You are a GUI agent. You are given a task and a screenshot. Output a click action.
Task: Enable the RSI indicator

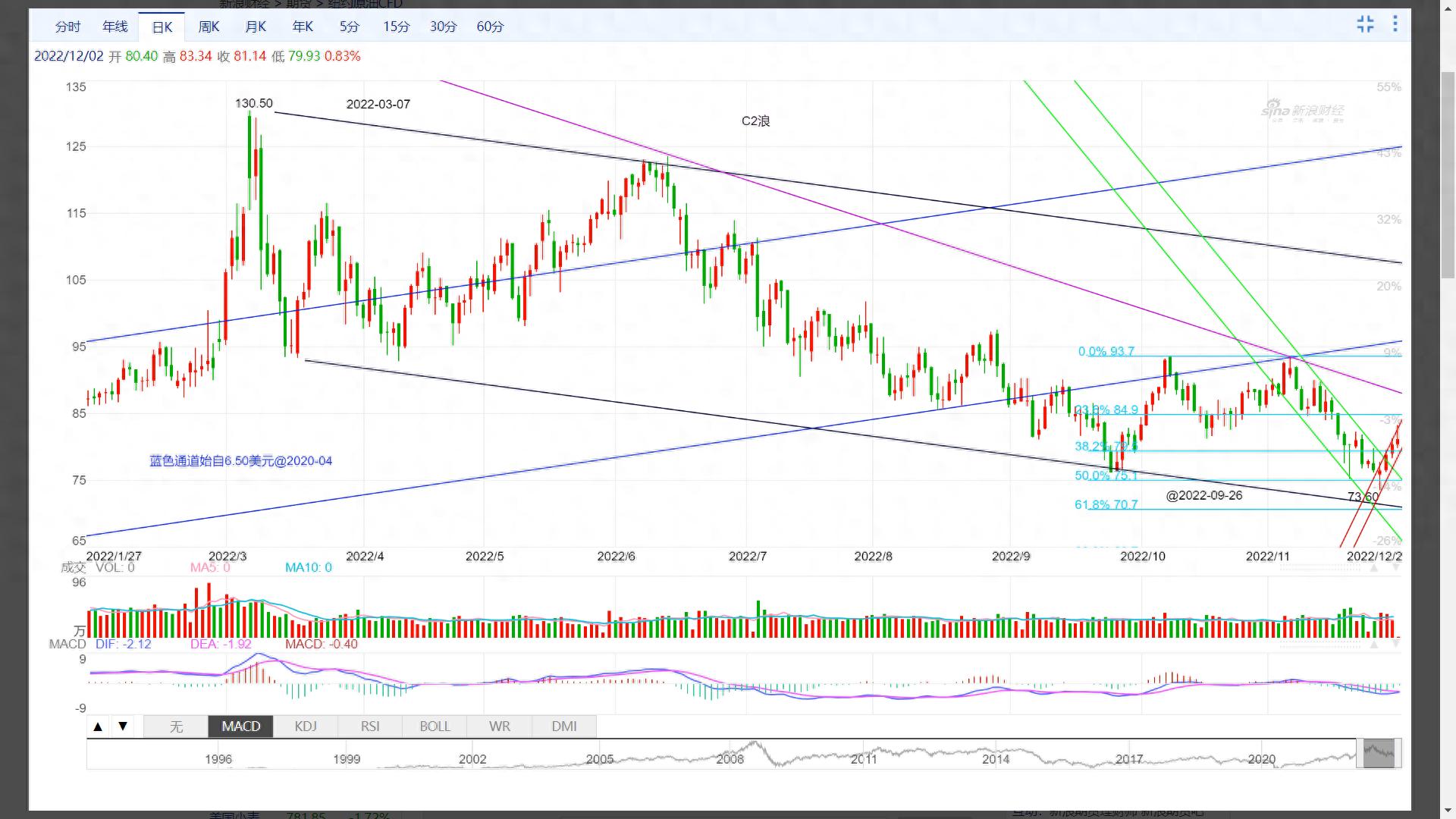coord(370,726)
